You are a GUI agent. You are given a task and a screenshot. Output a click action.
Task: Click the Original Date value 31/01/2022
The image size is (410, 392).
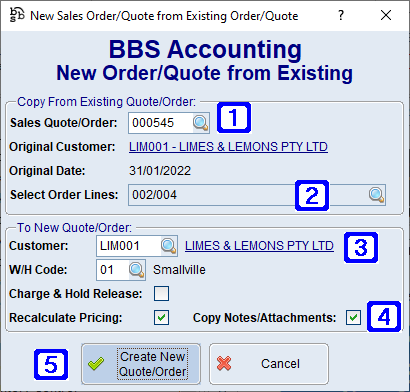160,171
